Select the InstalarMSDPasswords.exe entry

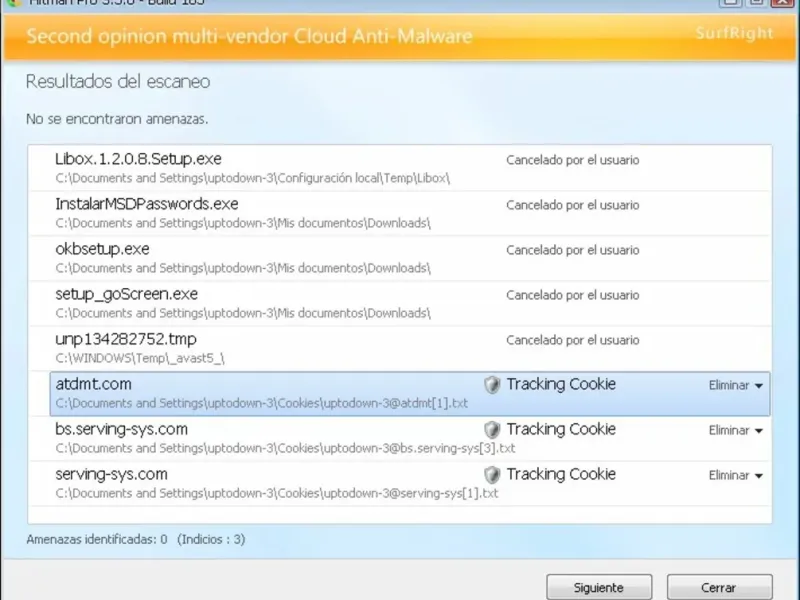pos(399,213)
